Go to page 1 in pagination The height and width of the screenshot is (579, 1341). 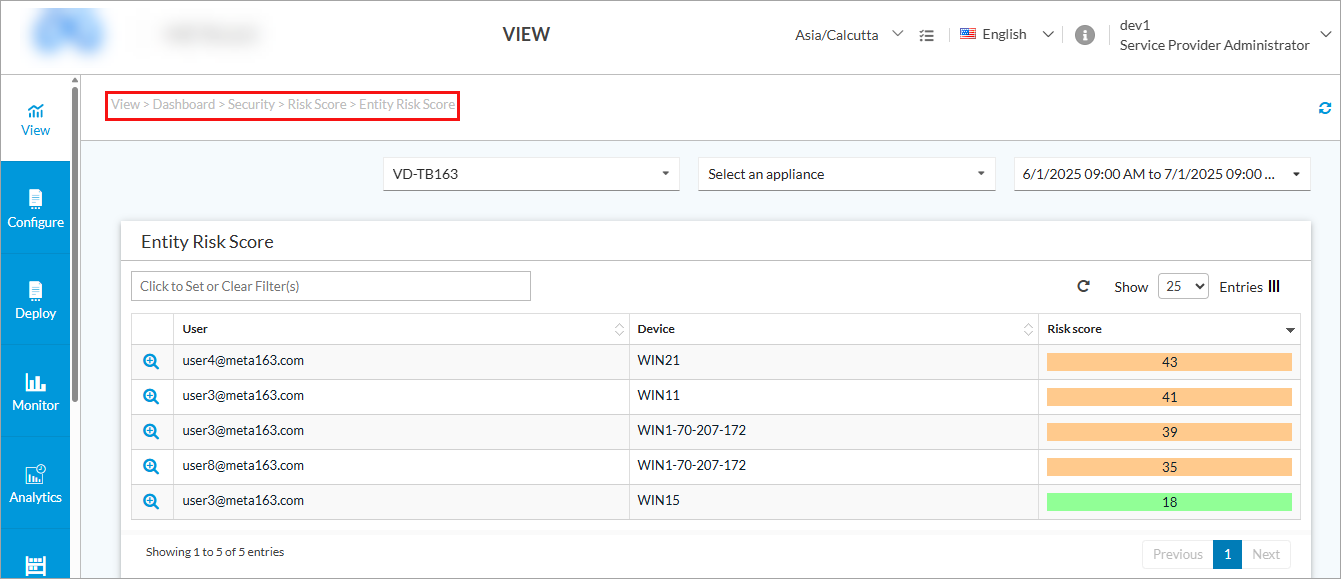(1227, 554)
